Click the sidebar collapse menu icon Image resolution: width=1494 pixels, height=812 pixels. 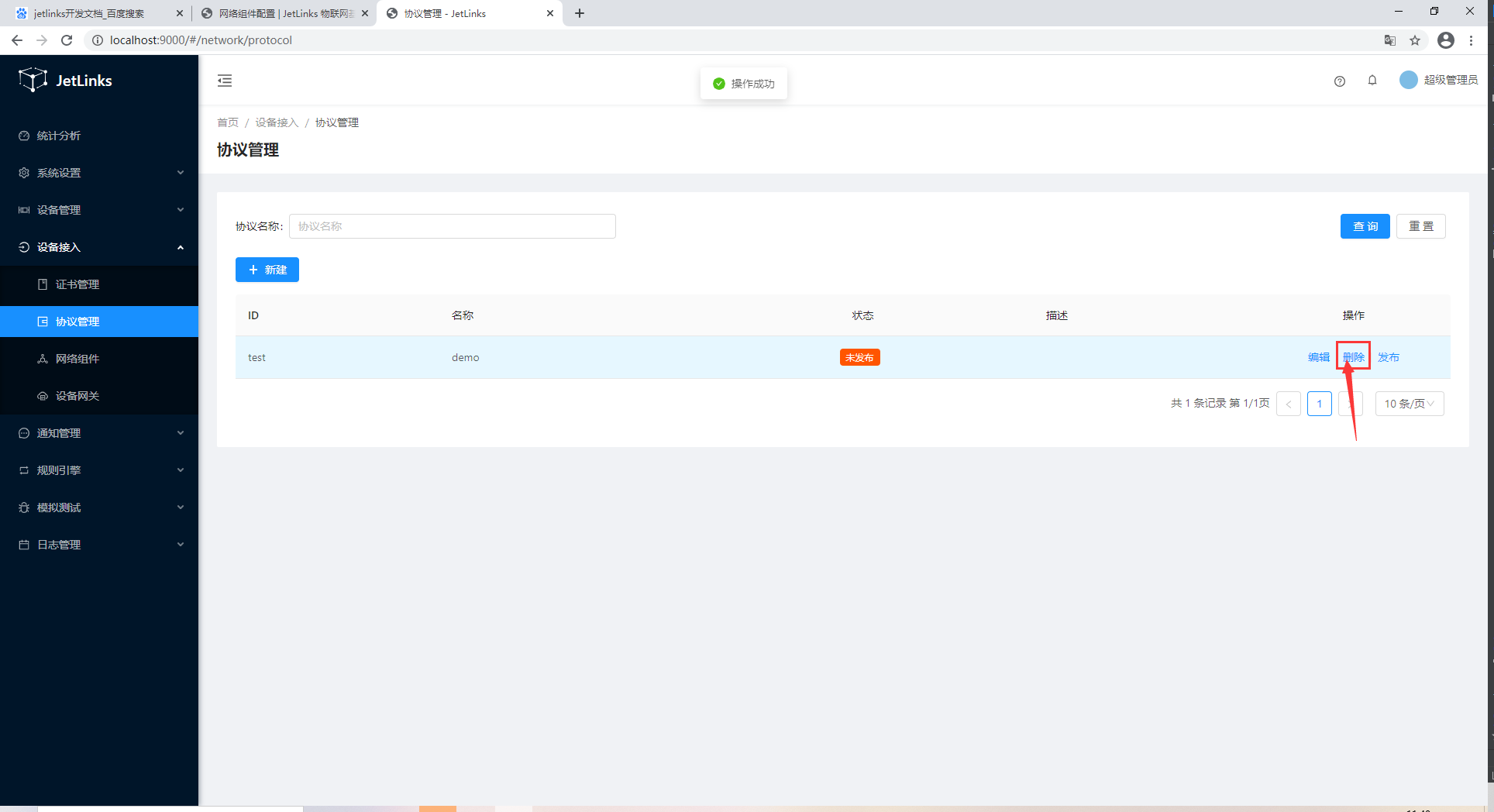coord(225,81)
